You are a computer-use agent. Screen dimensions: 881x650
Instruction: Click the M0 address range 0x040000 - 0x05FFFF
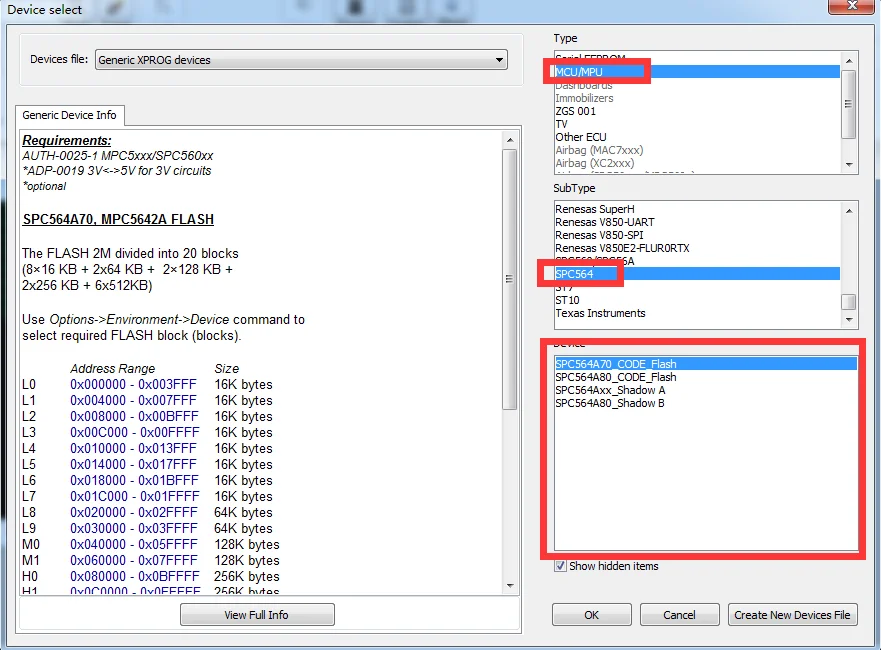tap(134, 544)
